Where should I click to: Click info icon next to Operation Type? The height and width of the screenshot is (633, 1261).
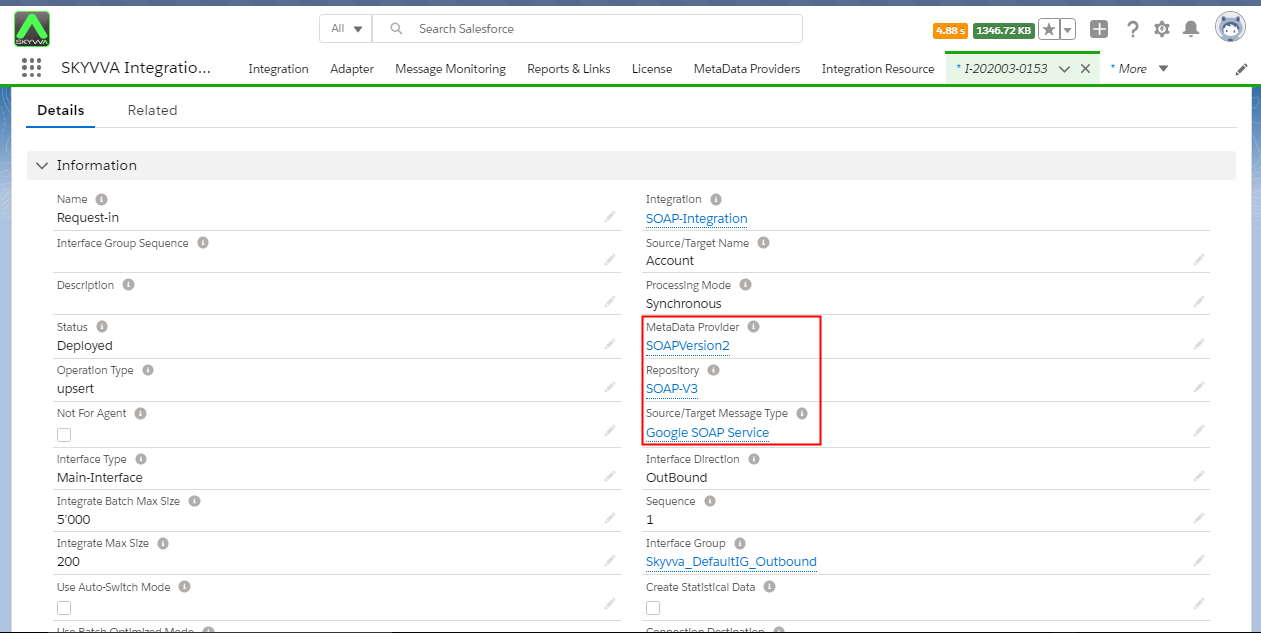point(148,370)
